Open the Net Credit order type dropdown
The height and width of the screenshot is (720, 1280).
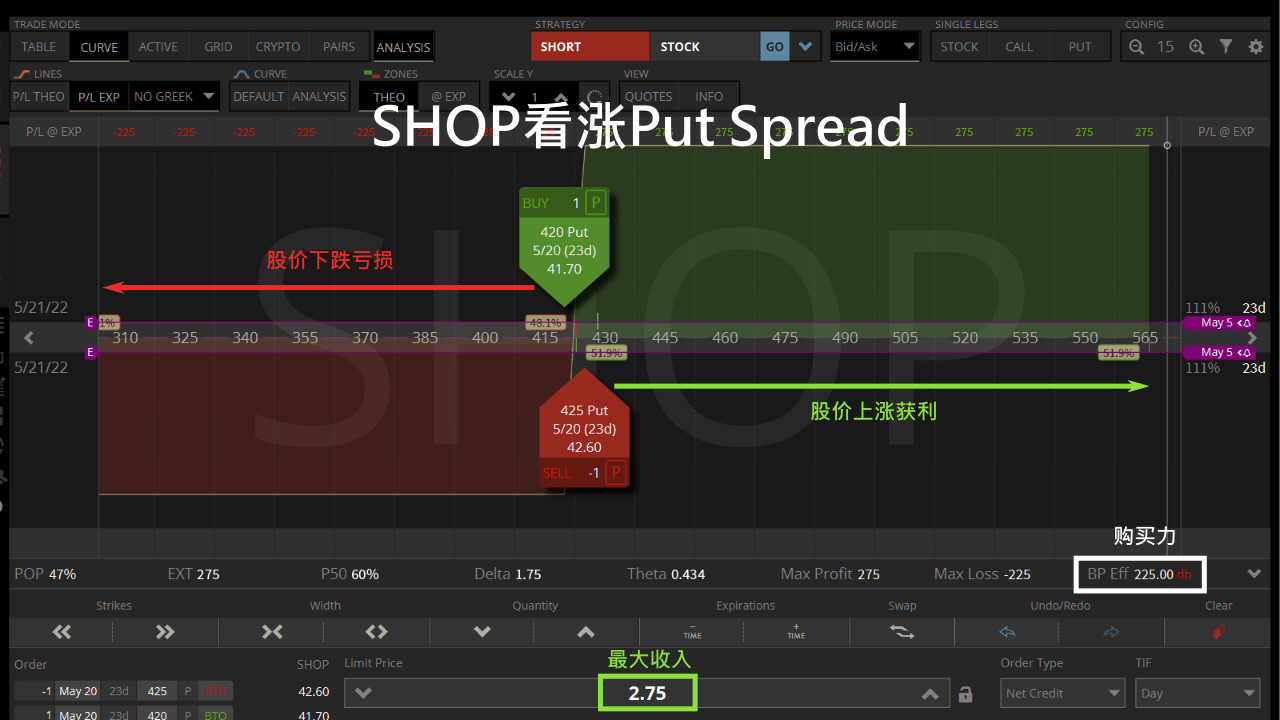[1062, 692]
